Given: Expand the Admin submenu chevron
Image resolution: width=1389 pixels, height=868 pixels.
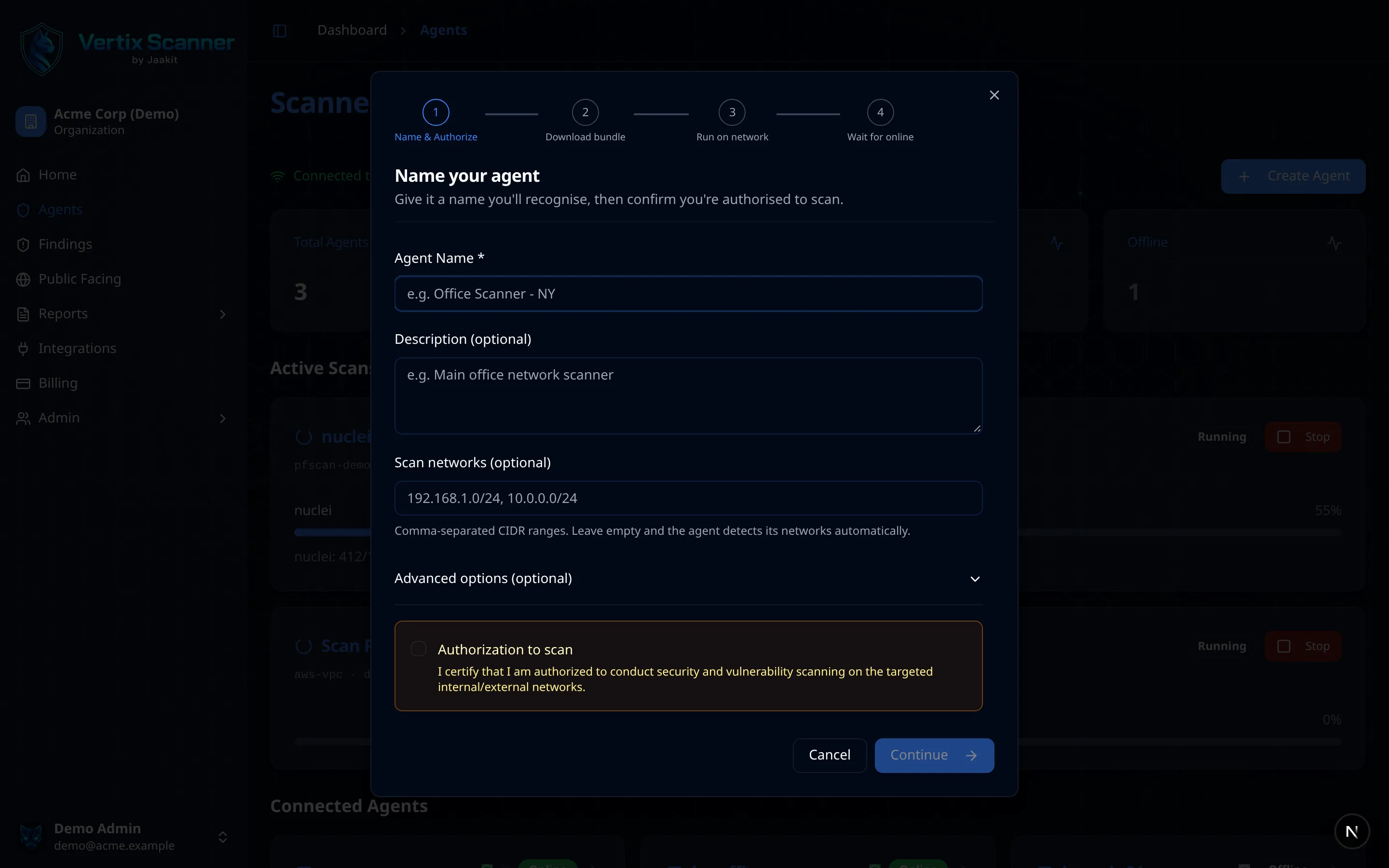Looking at the screenshot, I should [223, 419].
